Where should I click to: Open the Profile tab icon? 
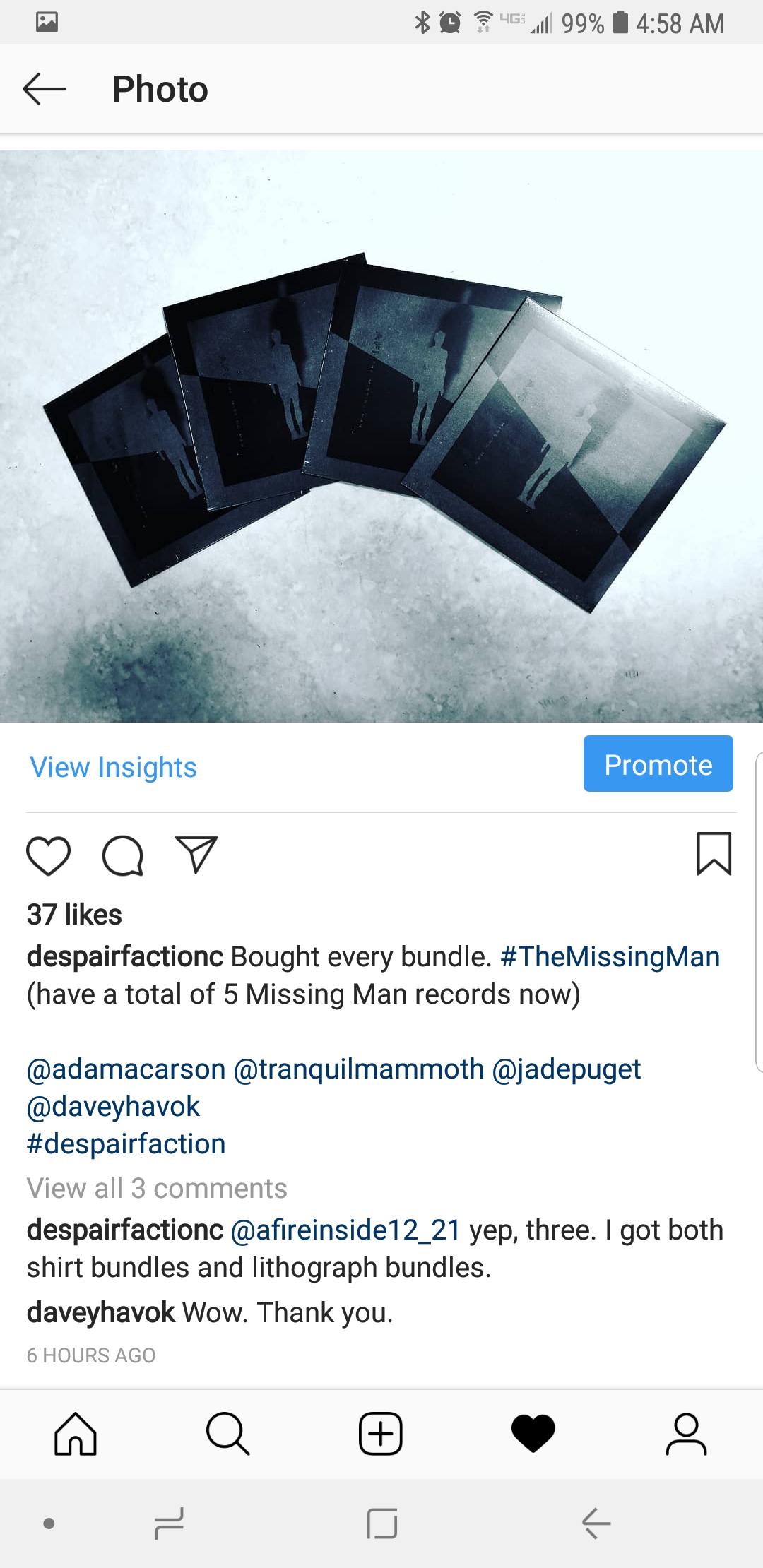click(x=686, y=1434)
